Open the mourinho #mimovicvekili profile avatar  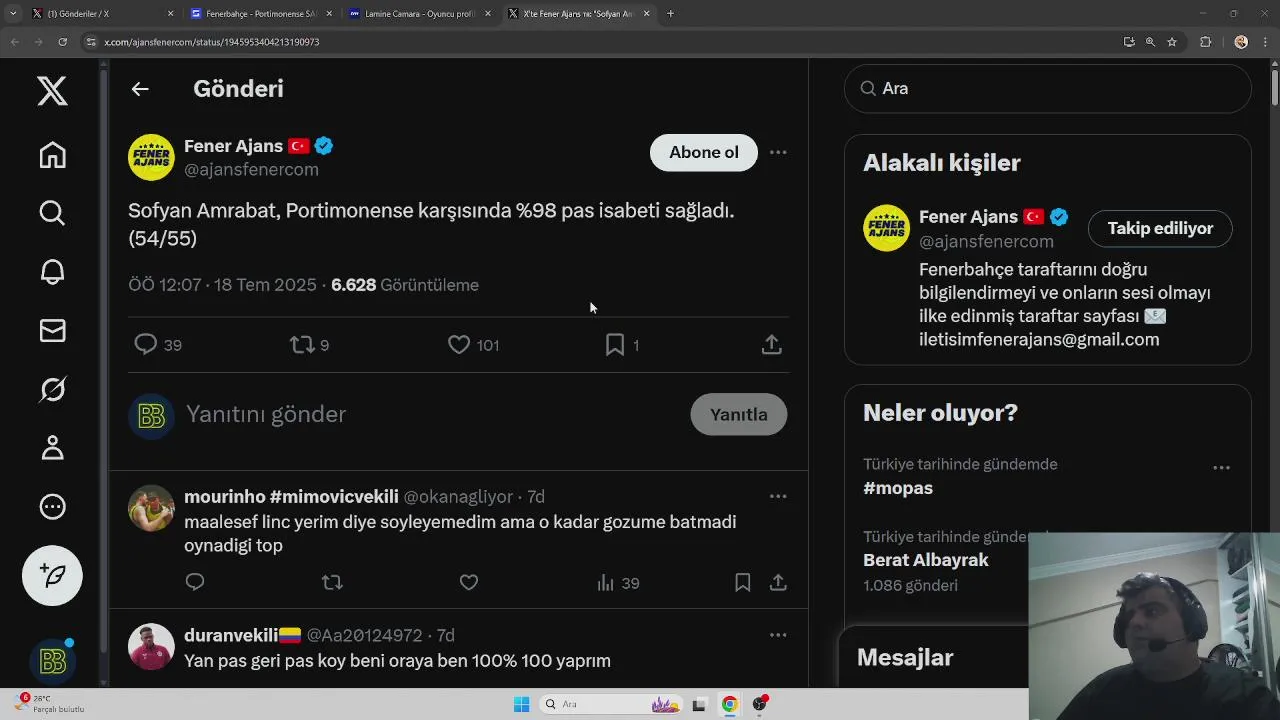point(151,508)
